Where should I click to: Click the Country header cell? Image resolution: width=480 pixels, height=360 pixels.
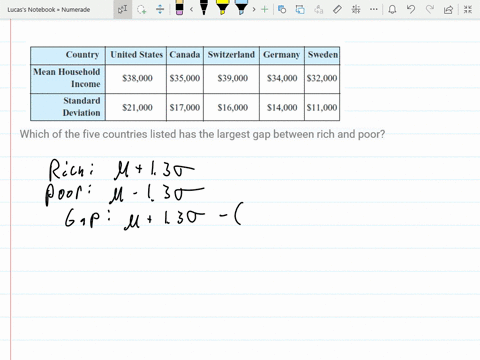click(x=68, y=55)
